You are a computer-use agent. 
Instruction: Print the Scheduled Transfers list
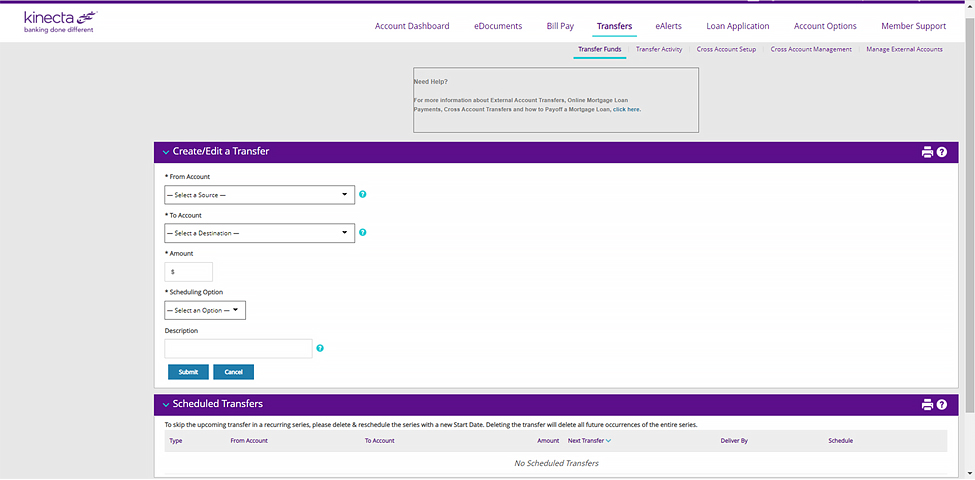tap(927, 404)
